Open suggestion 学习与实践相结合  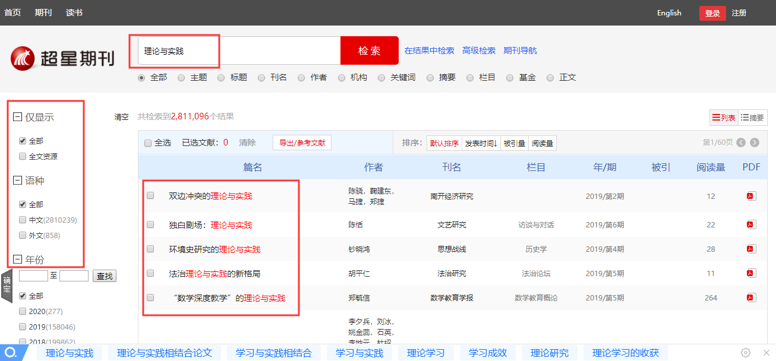[274, 353]
